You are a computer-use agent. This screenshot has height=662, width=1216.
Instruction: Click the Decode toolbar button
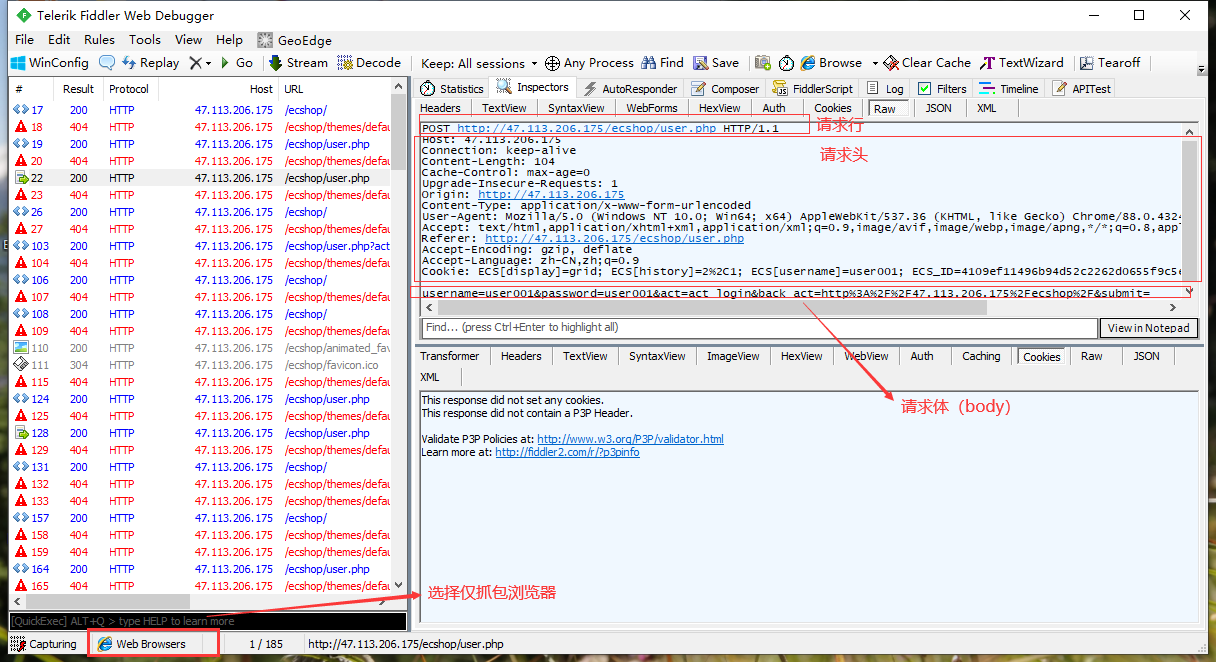click(x=369, y=63)
